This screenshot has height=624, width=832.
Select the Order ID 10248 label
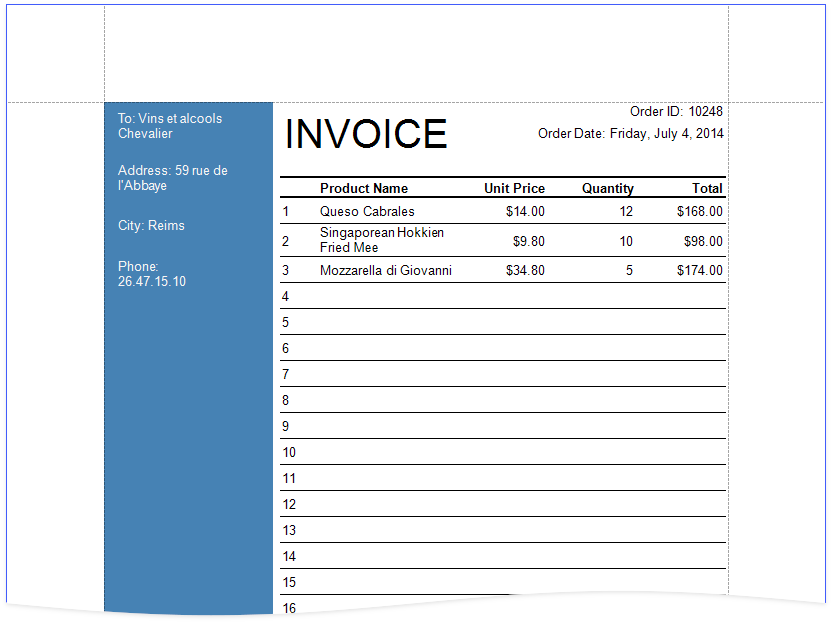click(x=676, y=111)
